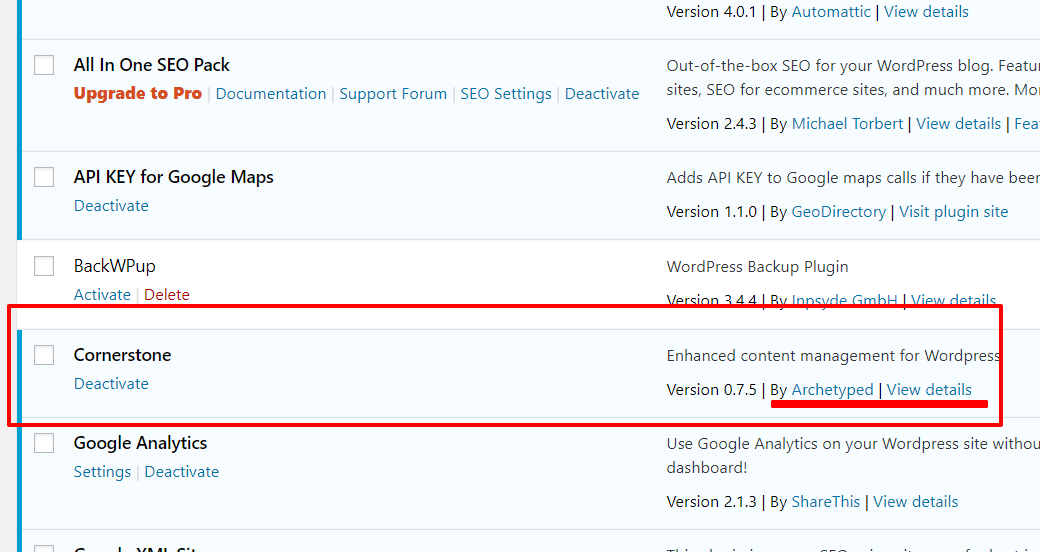
Task: View details for Cornerstone plugin
Action: point(929,390)
